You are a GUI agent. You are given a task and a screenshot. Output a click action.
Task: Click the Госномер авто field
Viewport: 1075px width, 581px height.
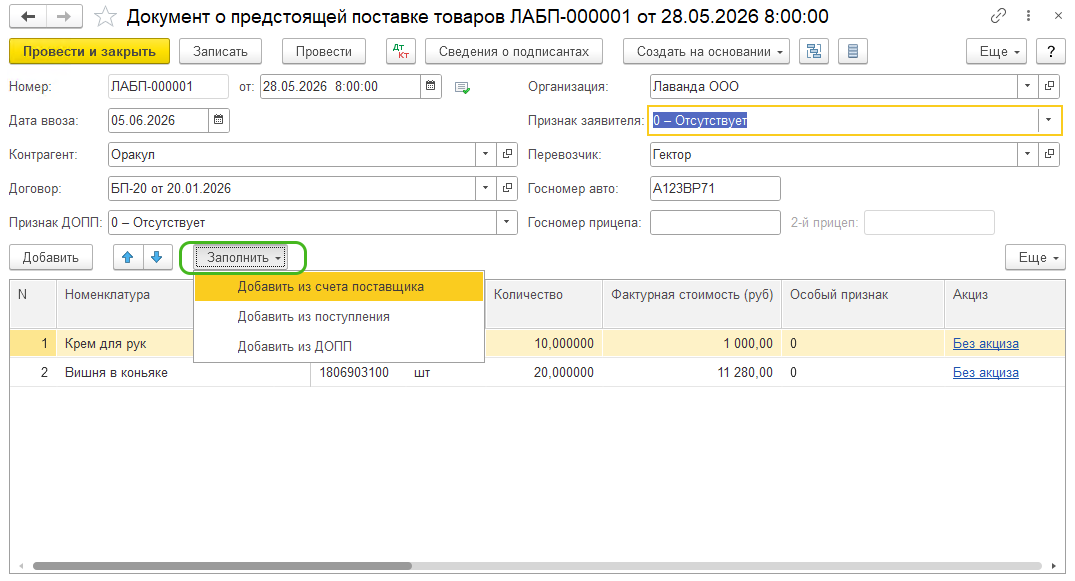tap(715, 188)
